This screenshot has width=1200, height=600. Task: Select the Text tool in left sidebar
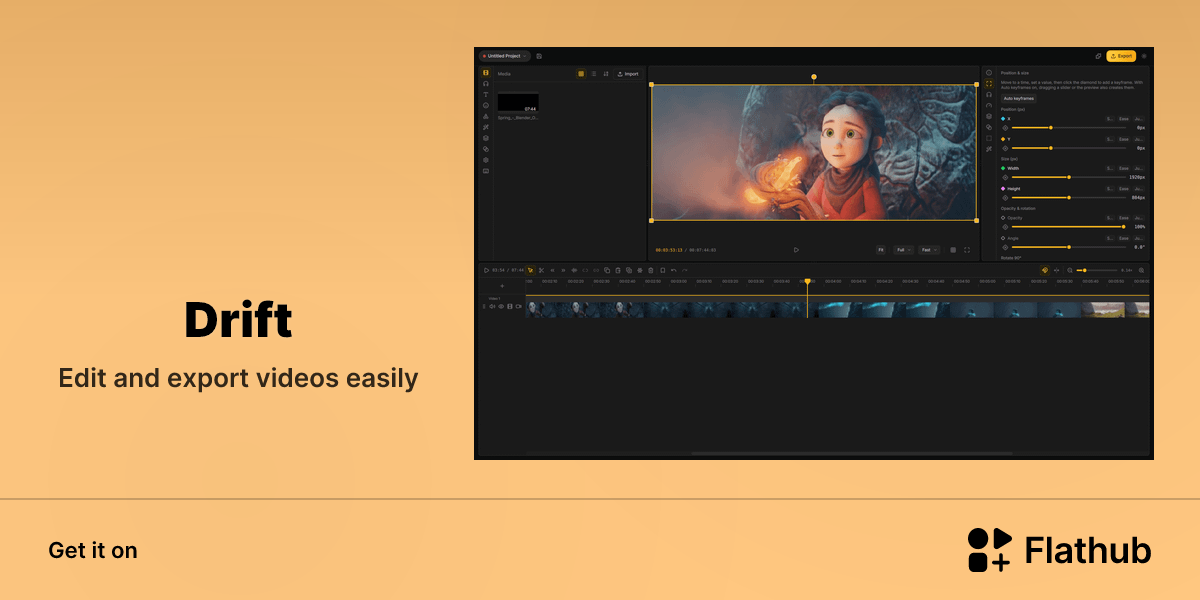[486, 95]
